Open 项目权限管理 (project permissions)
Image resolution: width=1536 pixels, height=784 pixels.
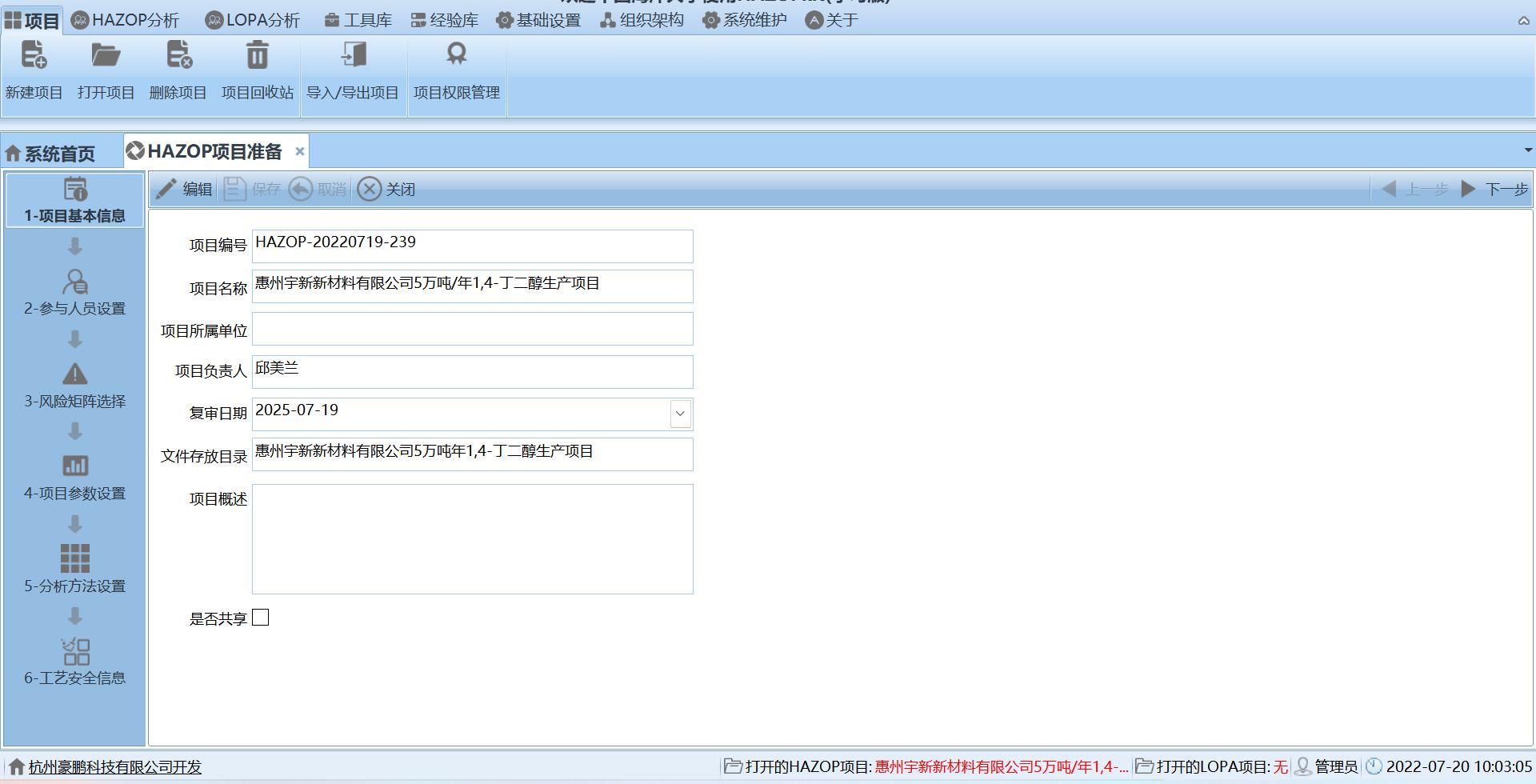[x=457, y=70]
